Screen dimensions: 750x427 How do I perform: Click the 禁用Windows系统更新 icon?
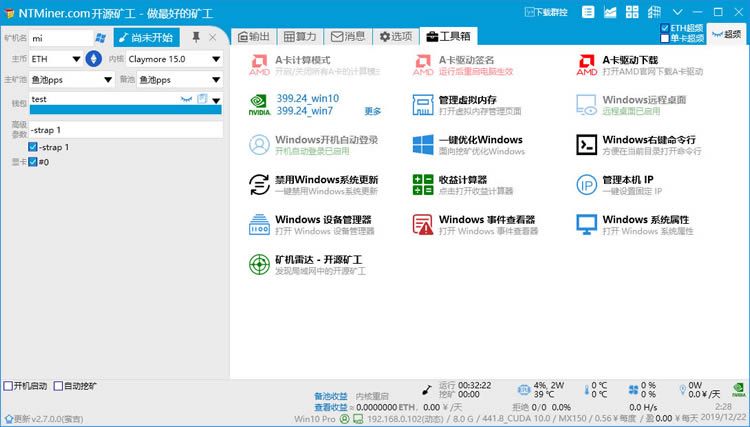pos(259,185)
